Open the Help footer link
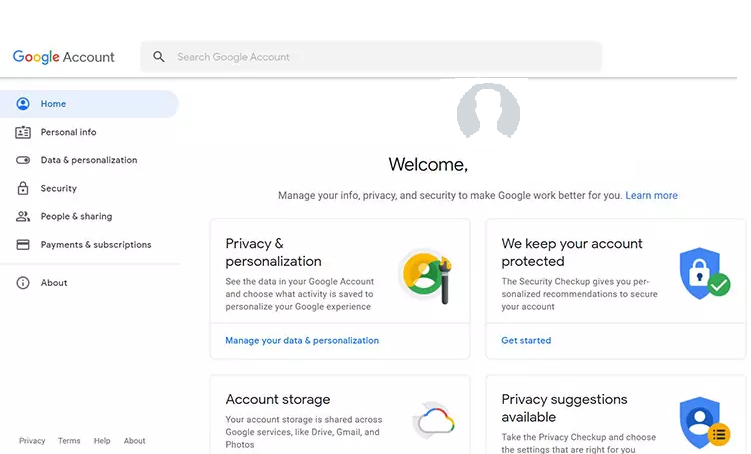The width and height of the screenshot is (751, 454). 102,441
